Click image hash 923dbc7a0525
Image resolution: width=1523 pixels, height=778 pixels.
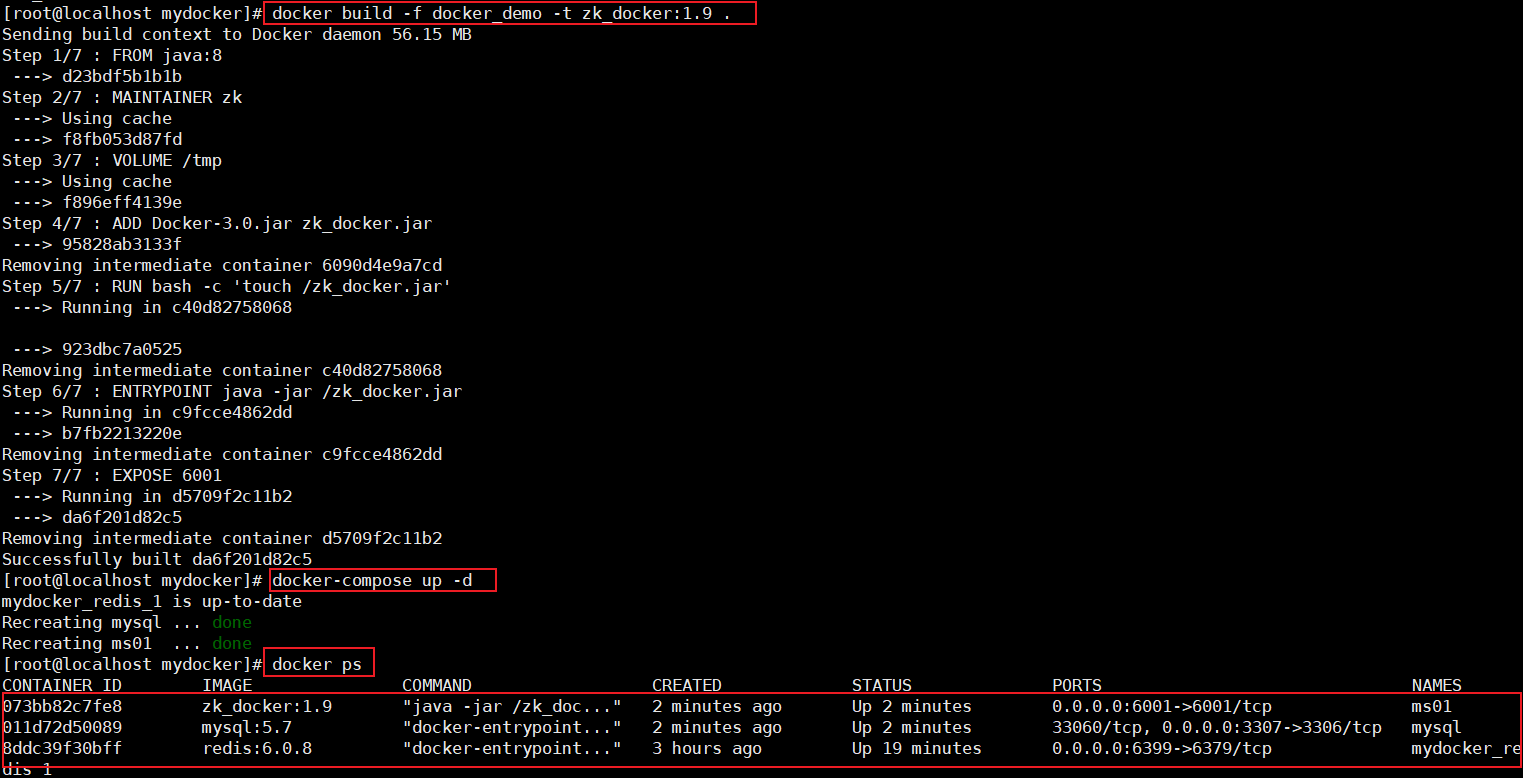[x=122, y=350]
